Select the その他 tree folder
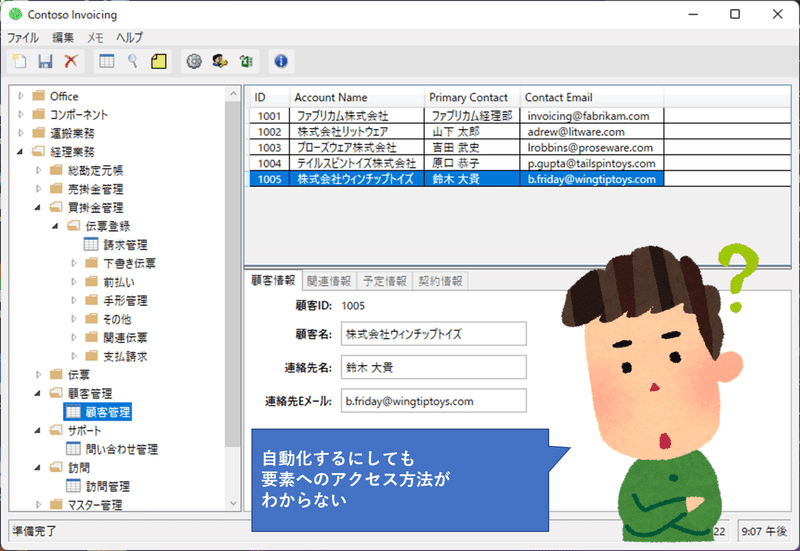The height and width of the screenshot is (551, 800). point(117,319)
